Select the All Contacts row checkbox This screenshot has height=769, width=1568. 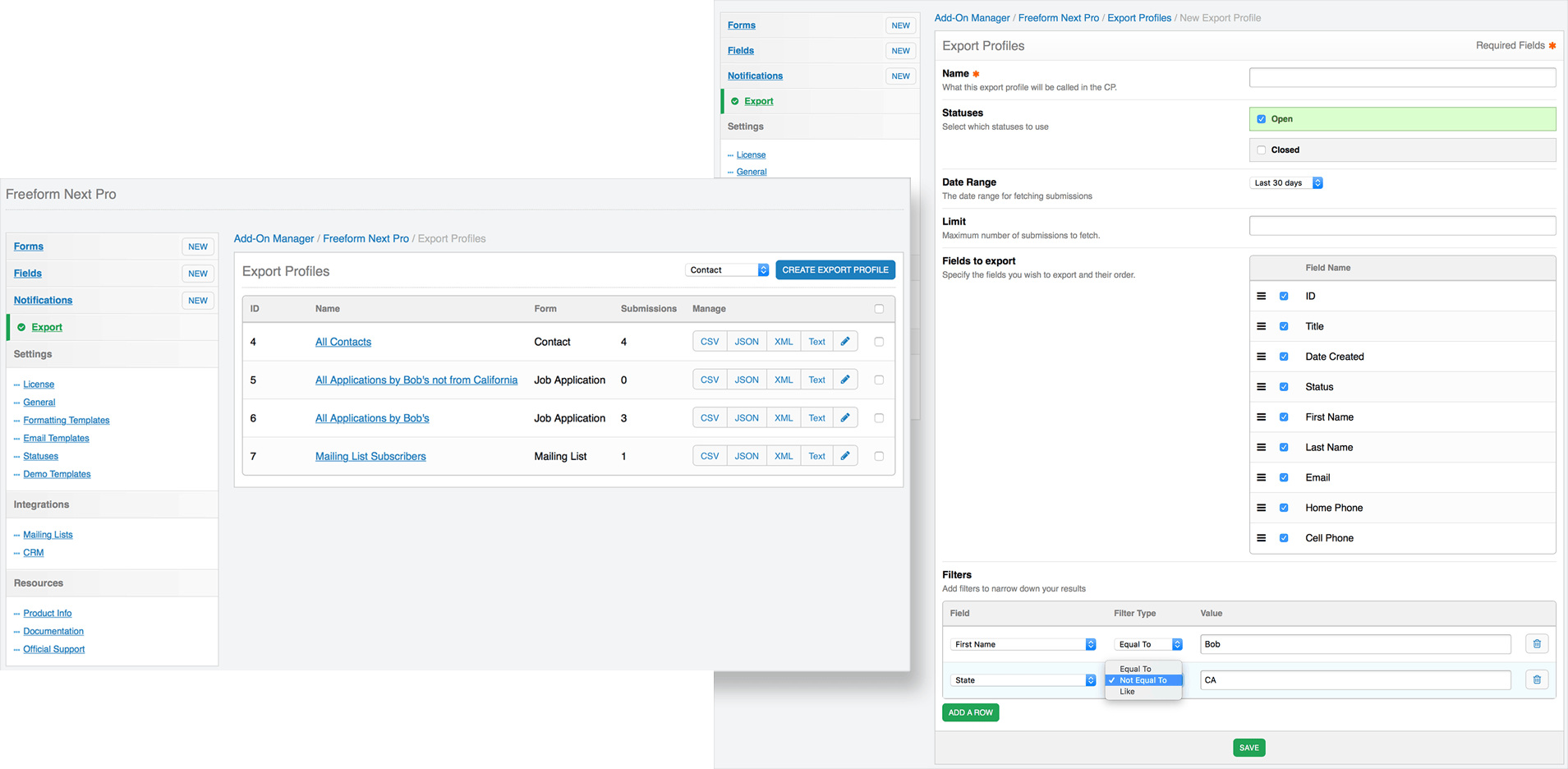click(879, 342)
